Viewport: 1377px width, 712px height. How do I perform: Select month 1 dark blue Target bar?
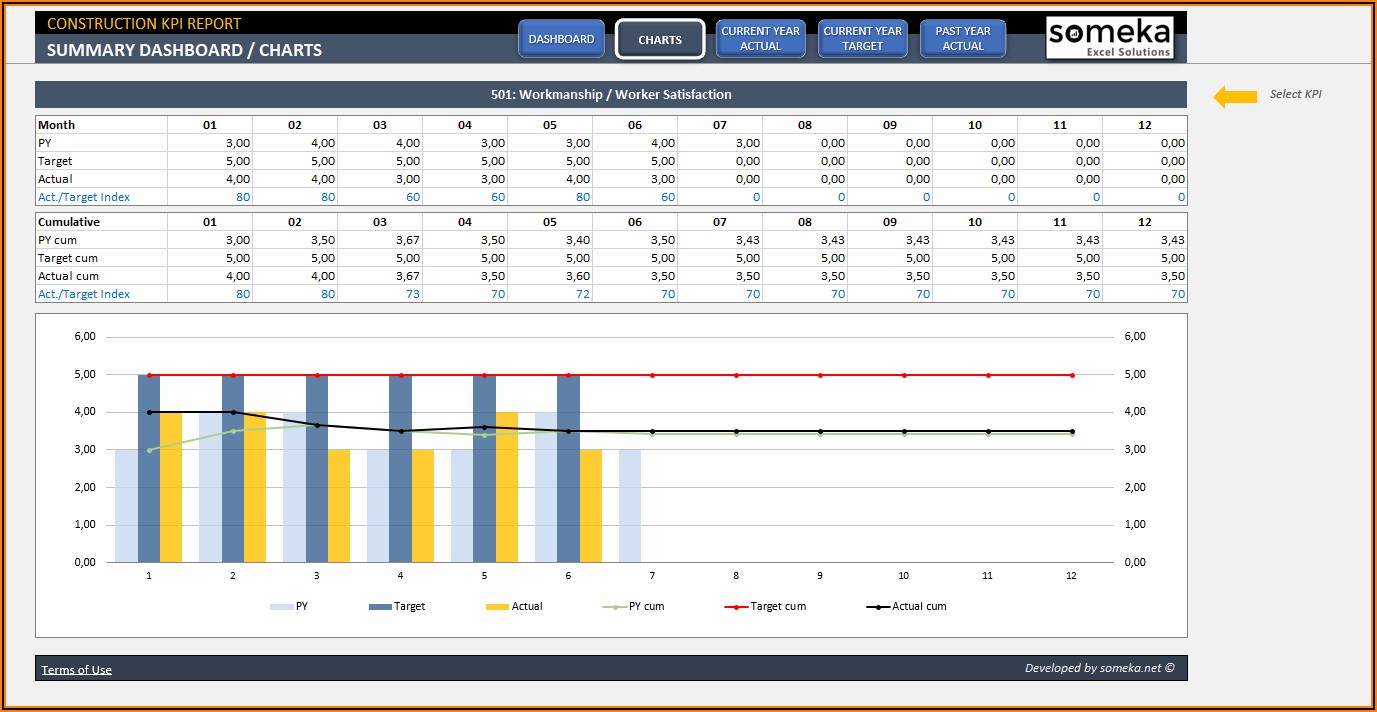149,468
